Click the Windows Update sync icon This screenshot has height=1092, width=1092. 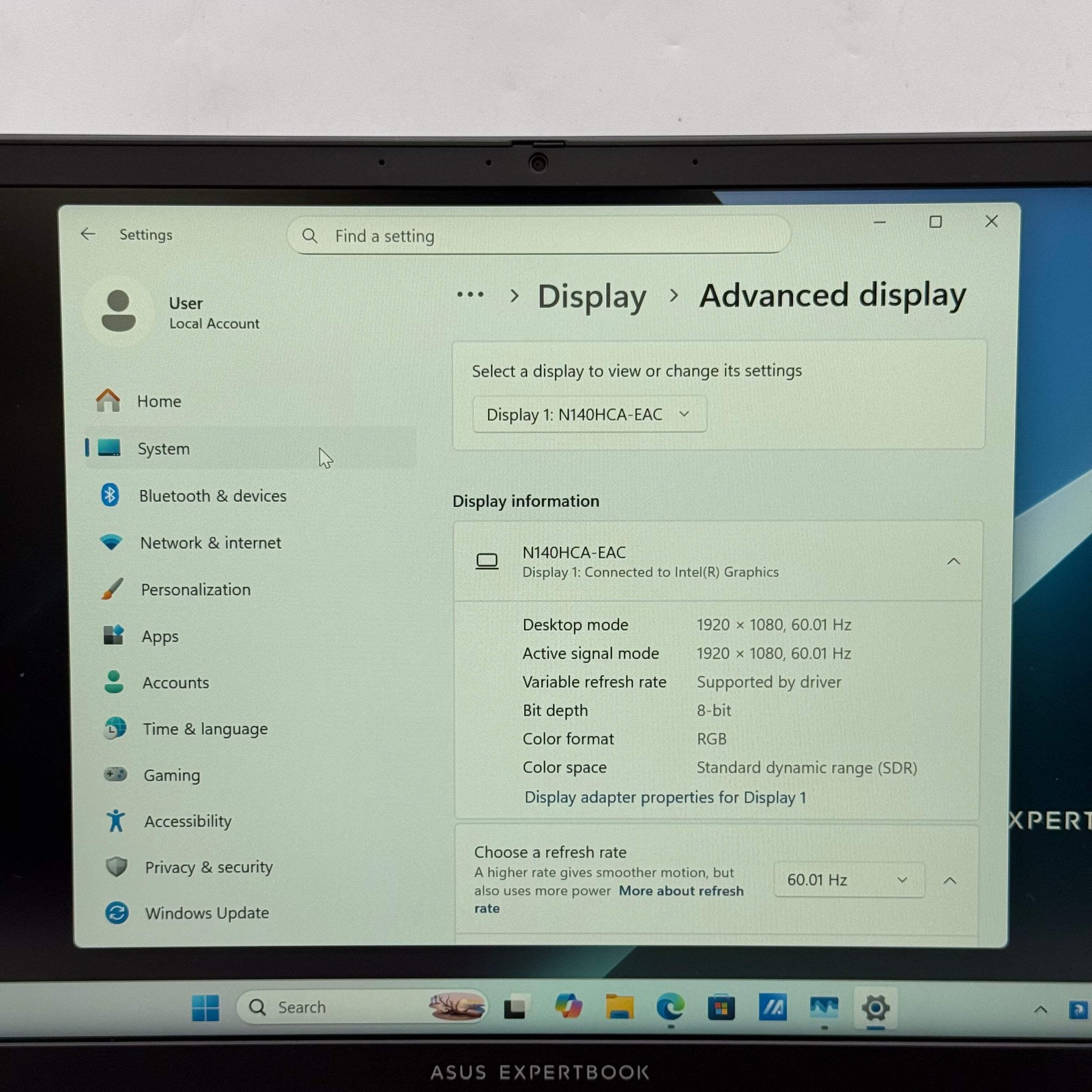[x=117, y=913]
